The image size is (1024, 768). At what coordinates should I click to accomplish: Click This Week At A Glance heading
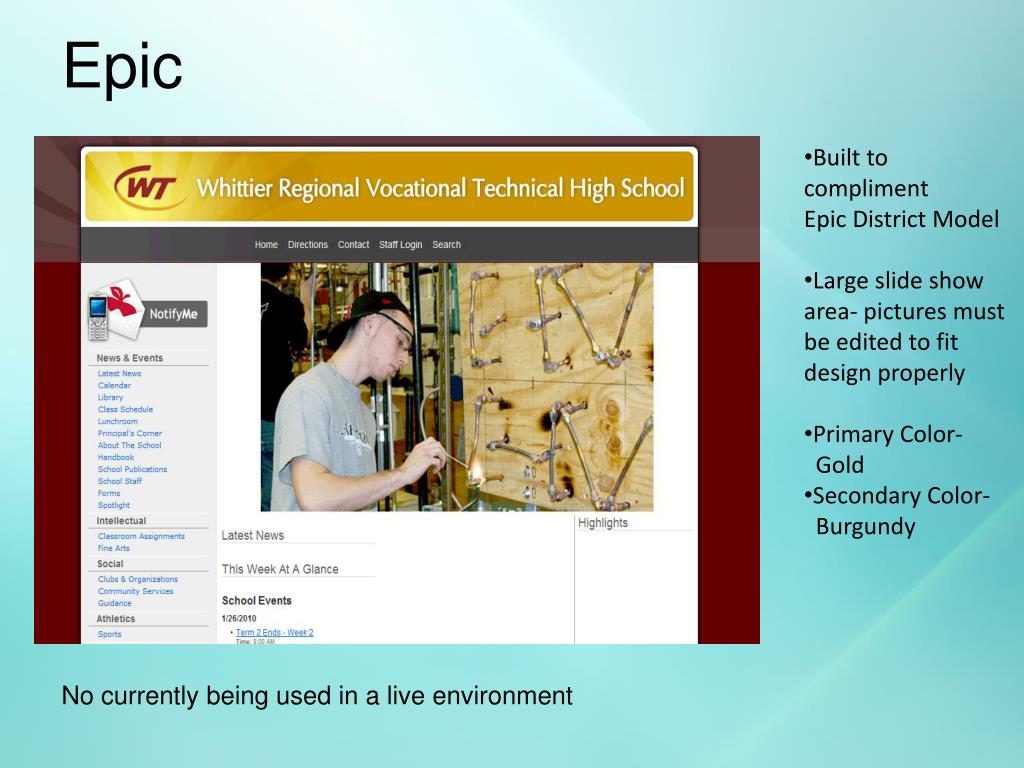click(x=280, y=569)
